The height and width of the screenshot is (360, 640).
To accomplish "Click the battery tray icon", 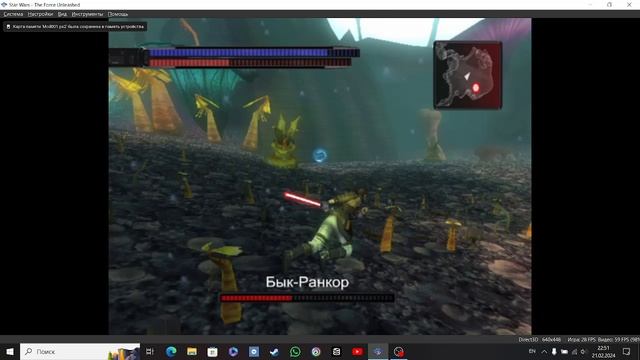I will [x=564, y=351].
